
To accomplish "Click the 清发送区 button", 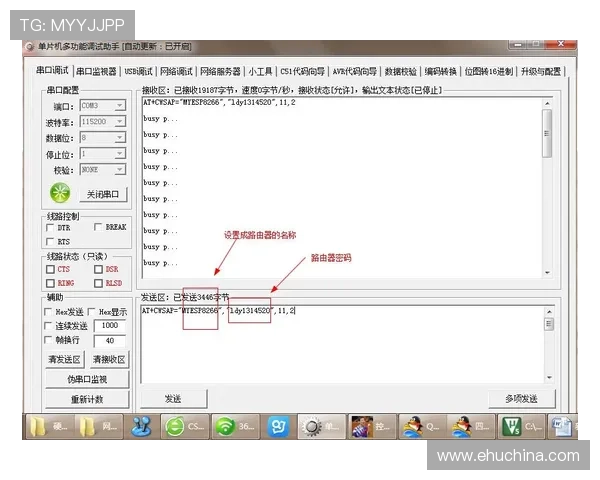I will [64, 359].
